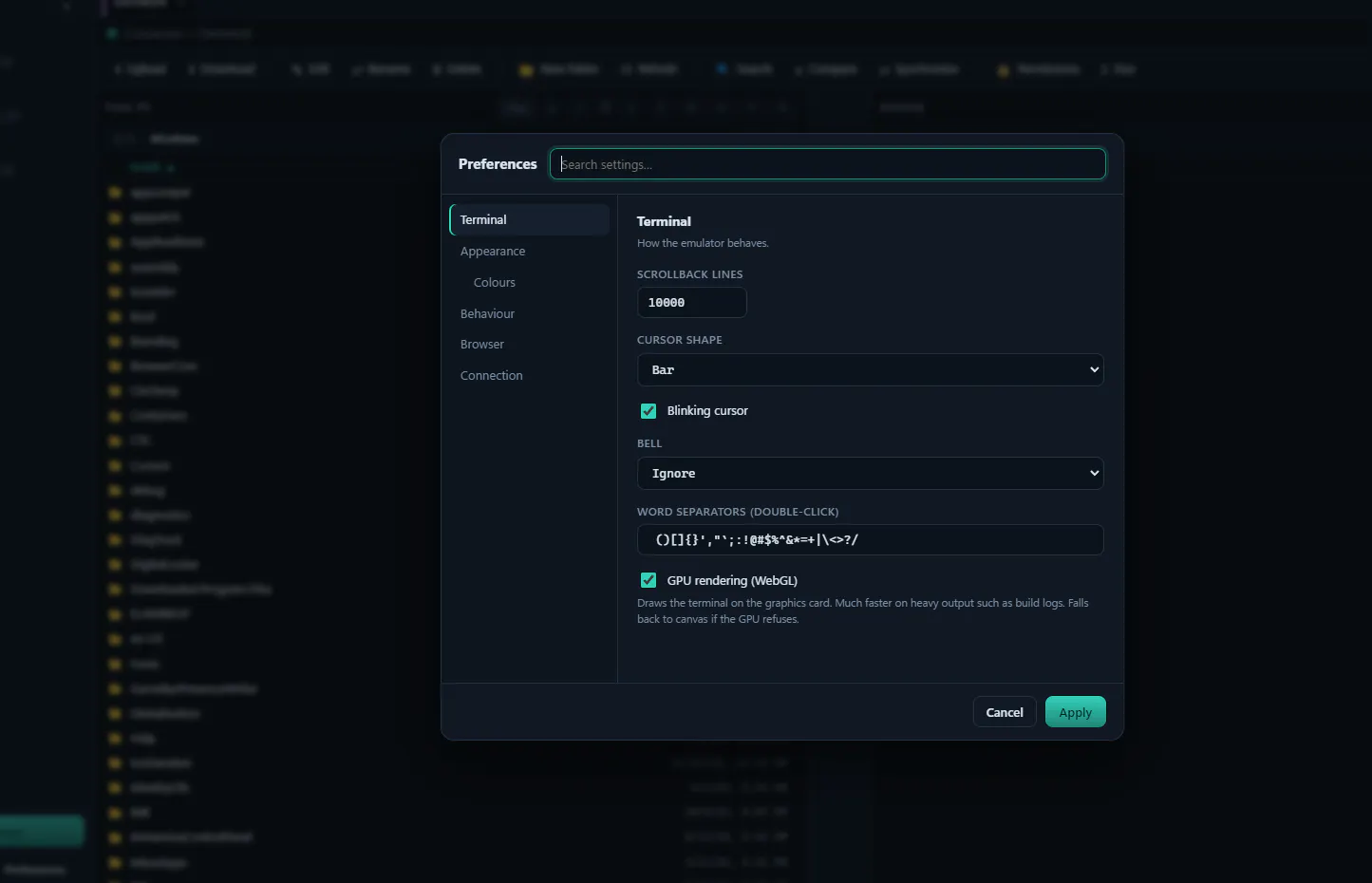Click the Preferences dialog title
This screenshot has height=883, width=1372.
pyautogui.click(x=498, y=164)
